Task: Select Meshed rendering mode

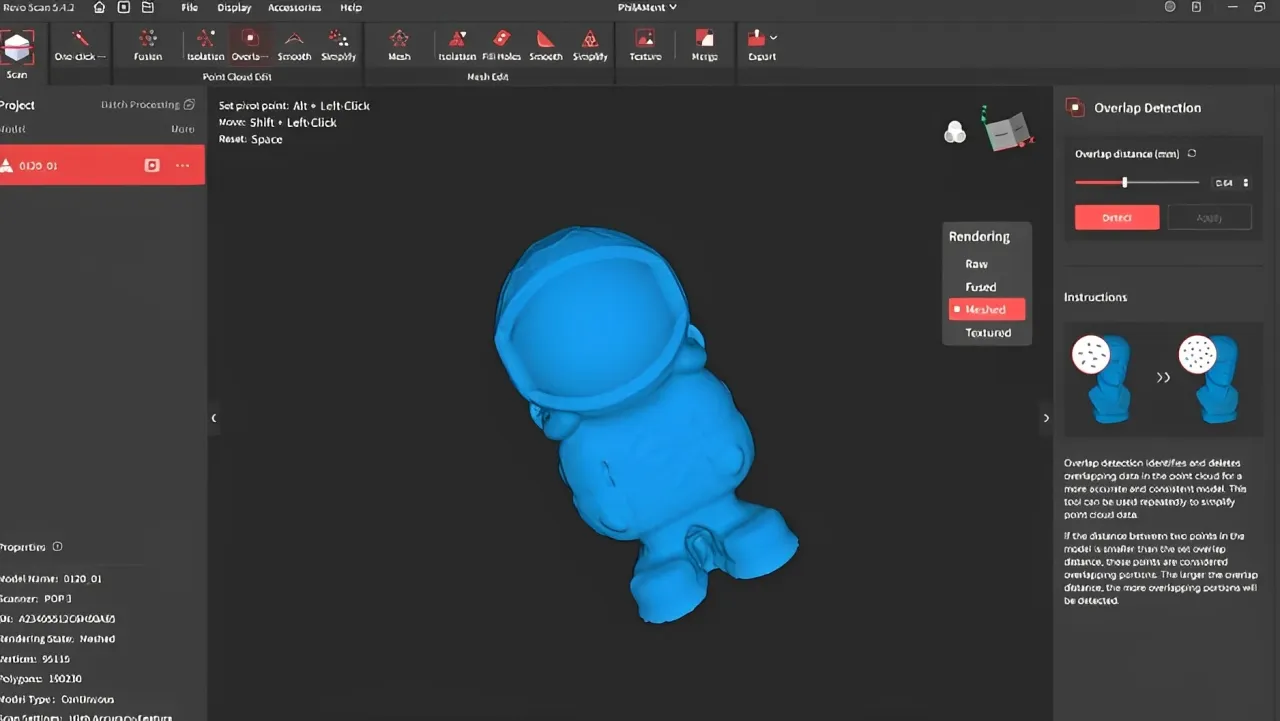Action: tap(987, 310)
